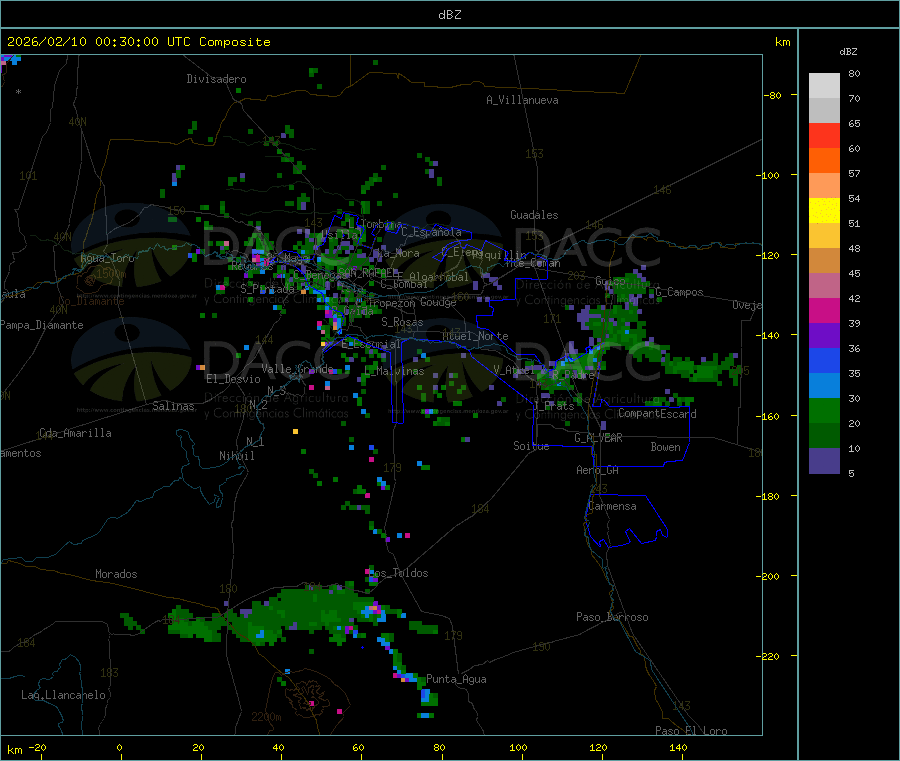The width and height of the screenshot is (900, 761).
Task: Select the light gray 70-80 dBZ swatch
Action: [x=824, y=86]
